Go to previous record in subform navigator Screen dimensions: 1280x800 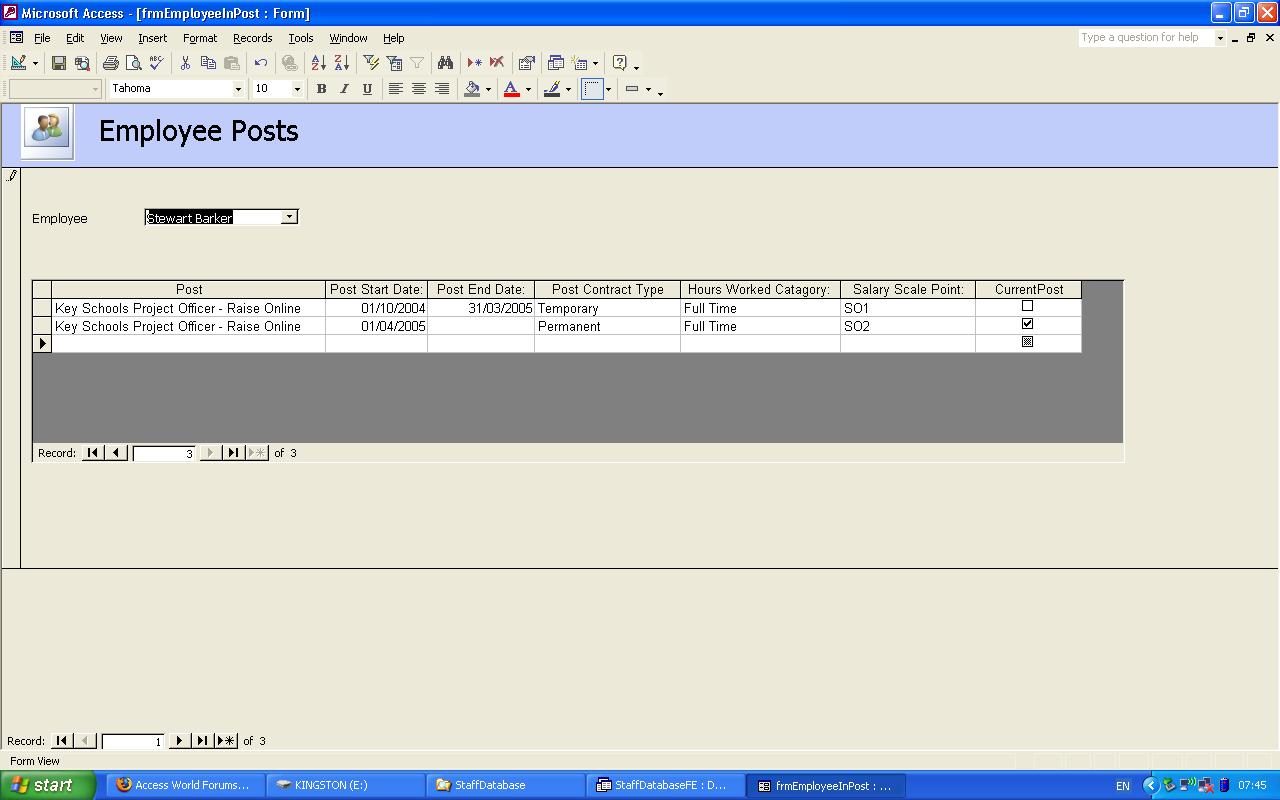point(116,453)
